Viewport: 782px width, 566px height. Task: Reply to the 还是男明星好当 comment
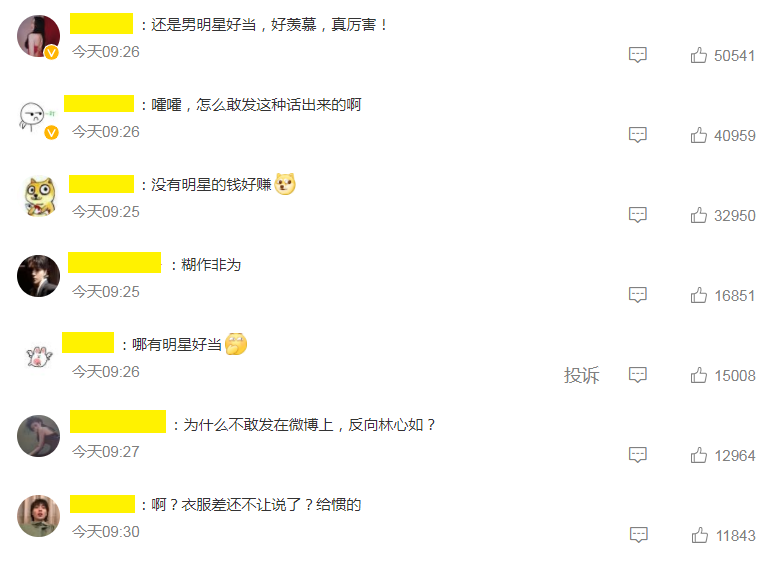[637, 55]
